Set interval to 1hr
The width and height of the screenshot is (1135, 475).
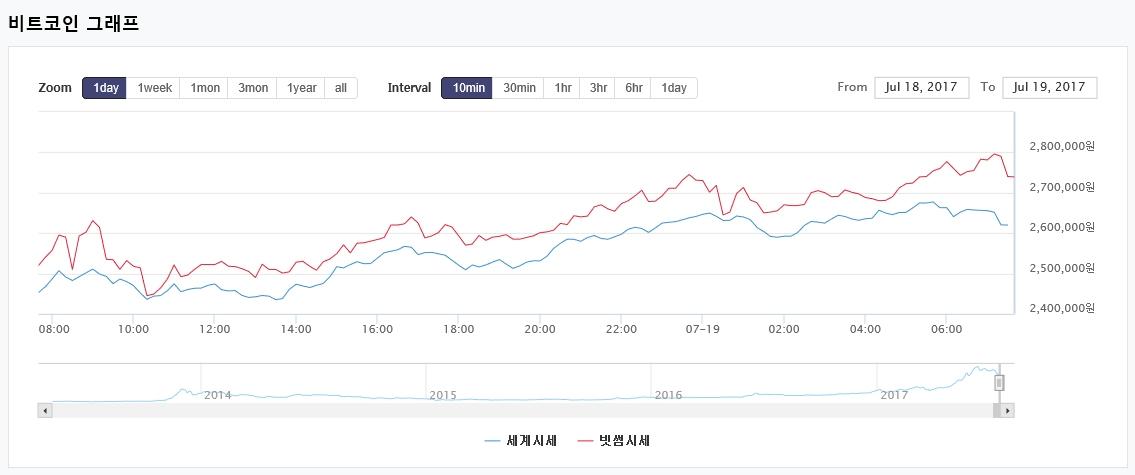pyautogui.click(x=563, y=88)
